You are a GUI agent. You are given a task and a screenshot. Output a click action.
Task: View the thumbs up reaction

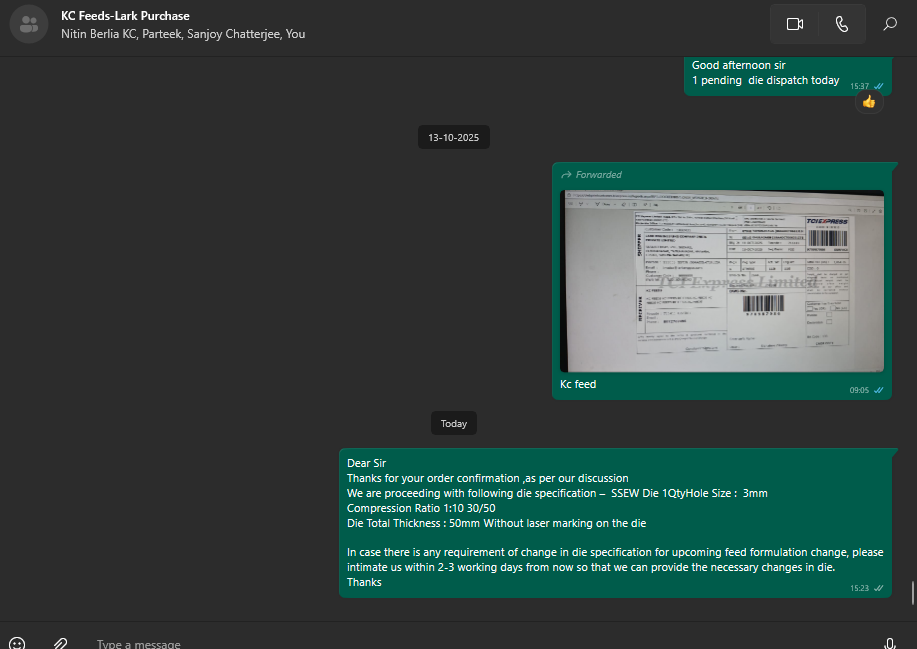pos(868,101)
